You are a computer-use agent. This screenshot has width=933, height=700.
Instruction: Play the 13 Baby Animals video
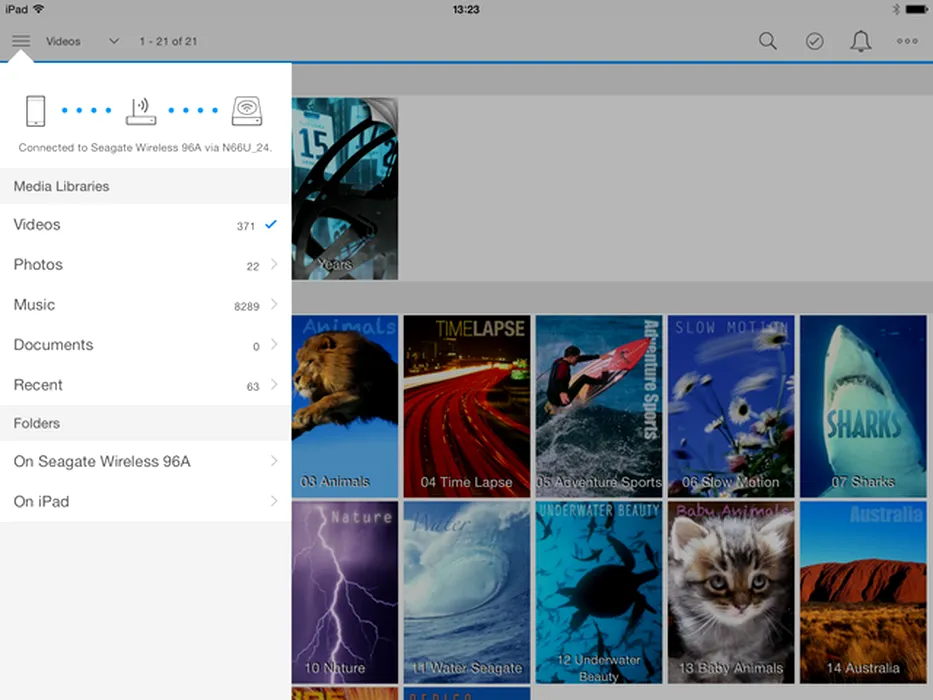click(730, 590)
